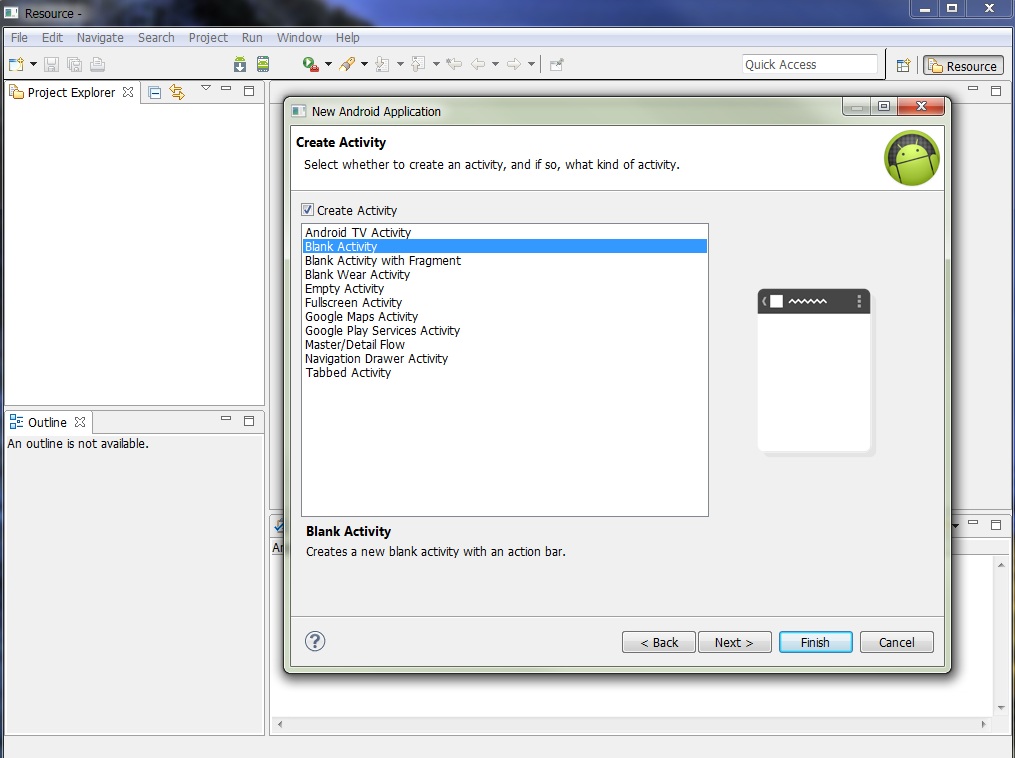Viewport: 1015px width, 758px height.
Task: Open the Project Explorer view menu triangle
Action: pos(206,89)
